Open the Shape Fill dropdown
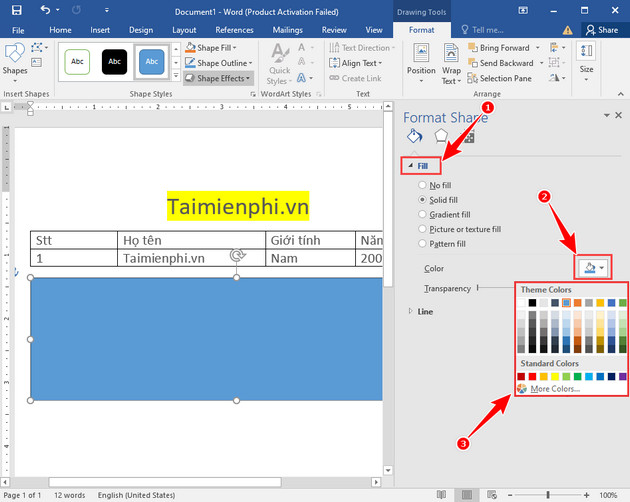 (x=211, y=47)
